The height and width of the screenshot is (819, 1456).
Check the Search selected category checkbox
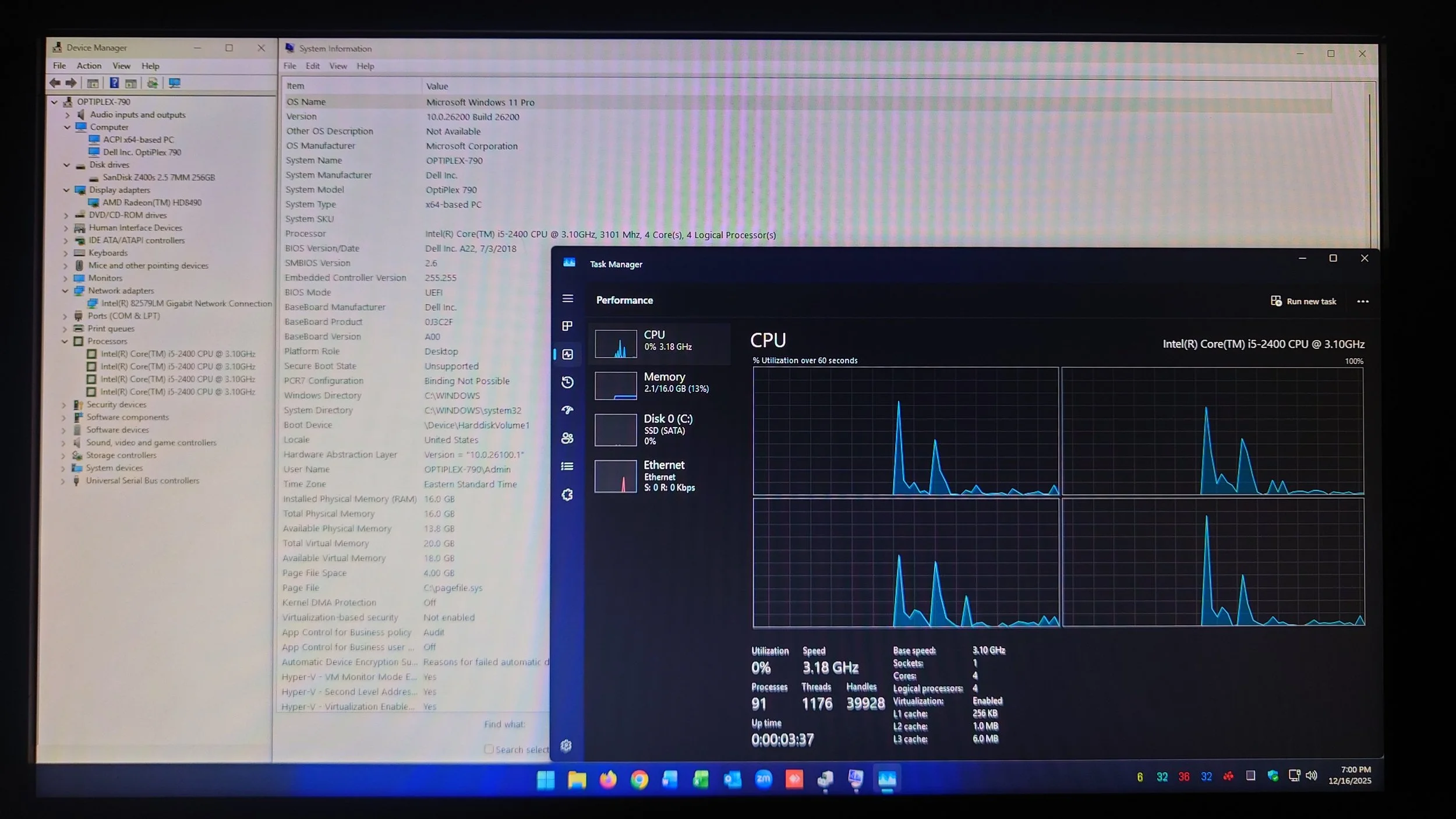point(489,749)
